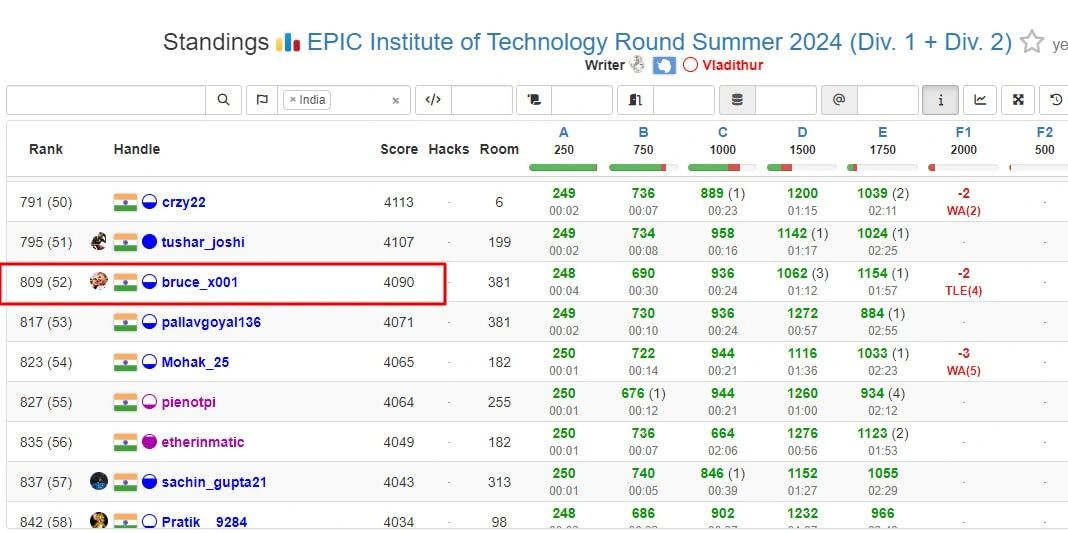Open the country filter dropdown with India

click(x=344, y=100)
